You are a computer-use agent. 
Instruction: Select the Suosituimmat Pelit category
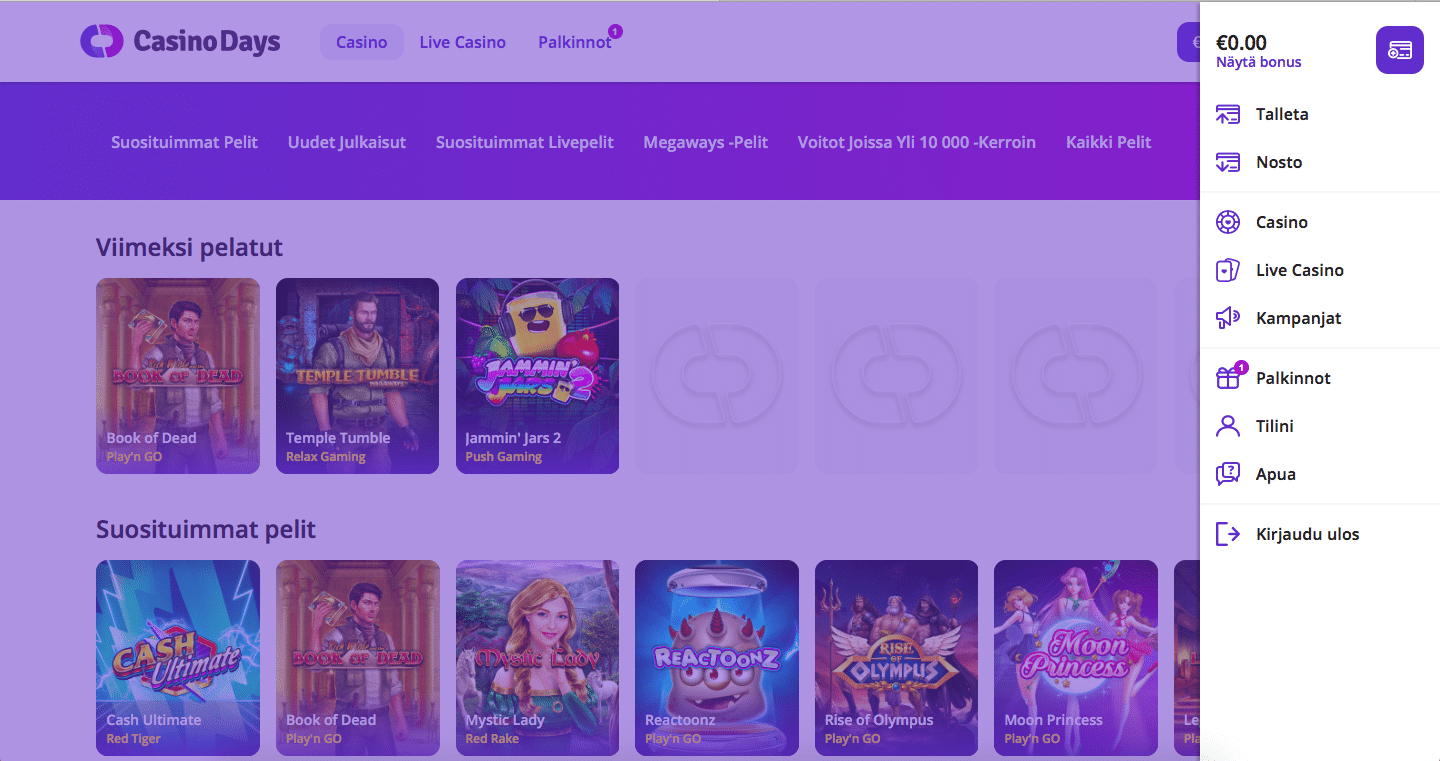[184, 142]
